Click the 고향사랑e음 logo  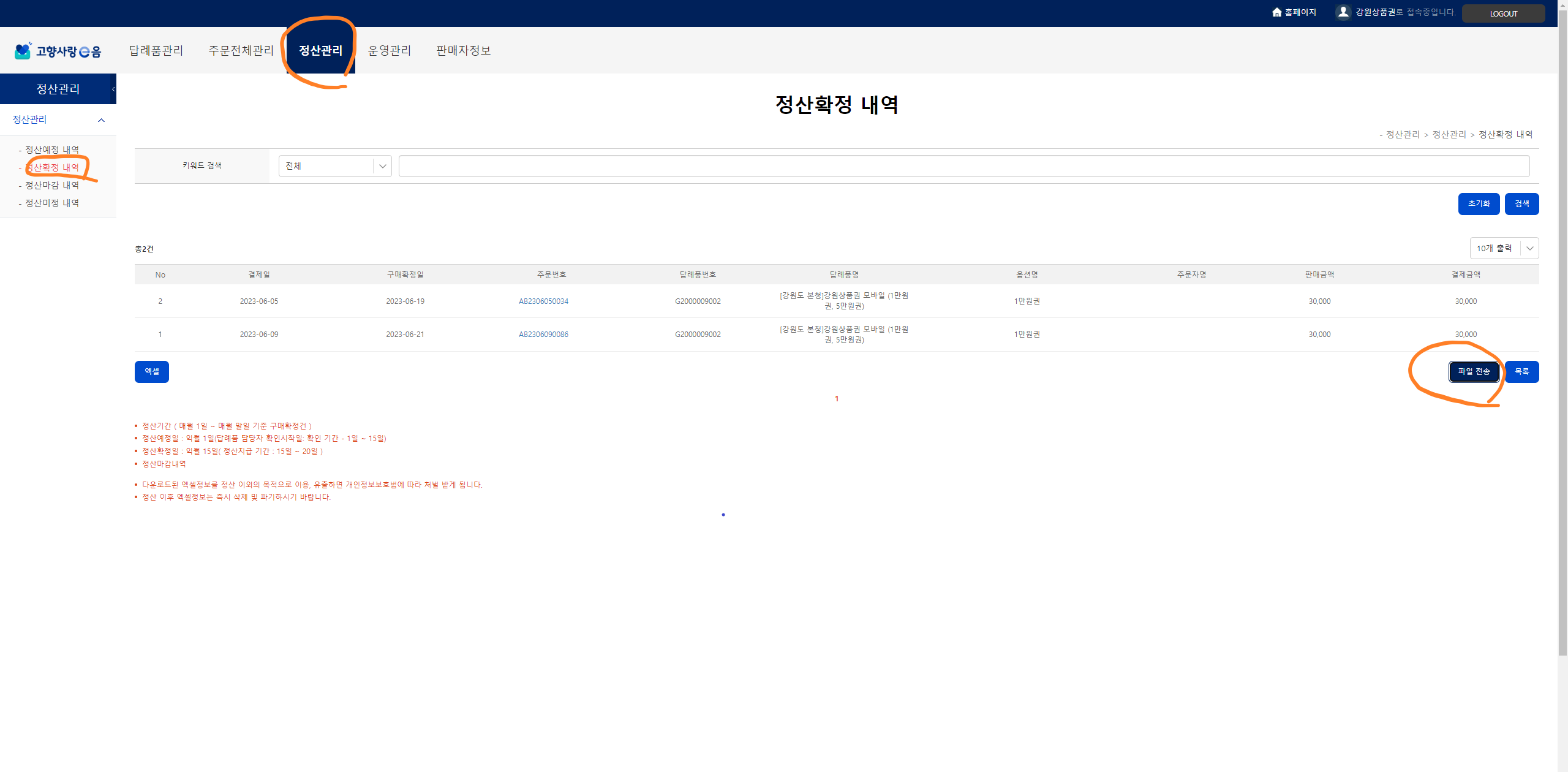(58, 51)
